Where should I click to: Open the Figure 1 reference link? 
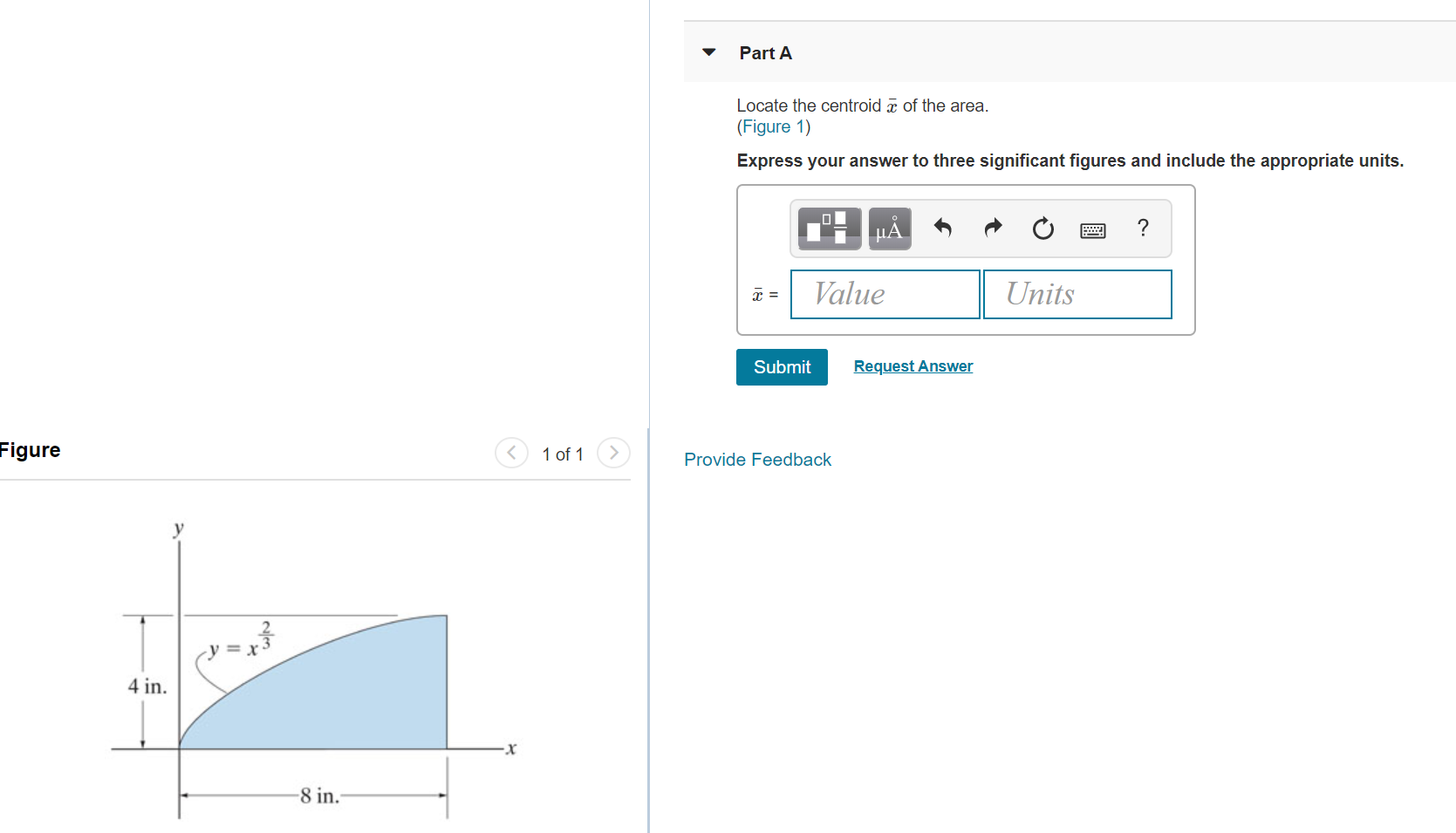pyautogui.click(x=772, y=126)
